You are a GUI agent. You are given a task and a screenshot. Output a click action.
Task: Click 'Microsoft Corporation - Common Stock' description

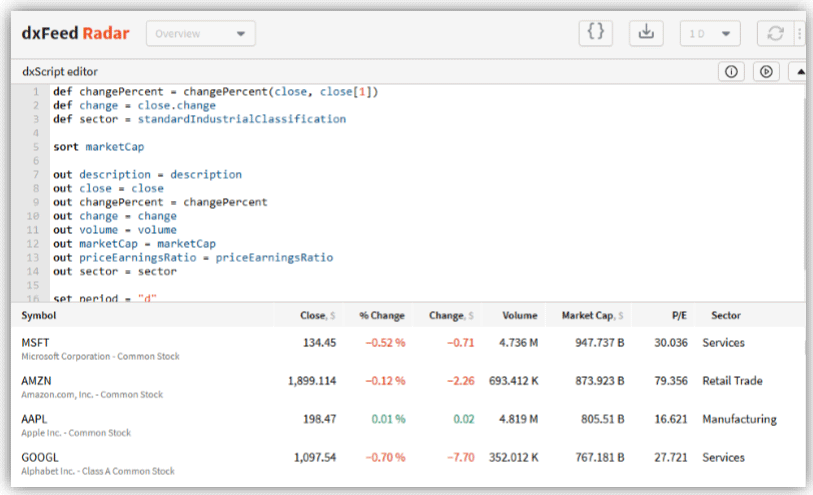click(x=100, y=357)
